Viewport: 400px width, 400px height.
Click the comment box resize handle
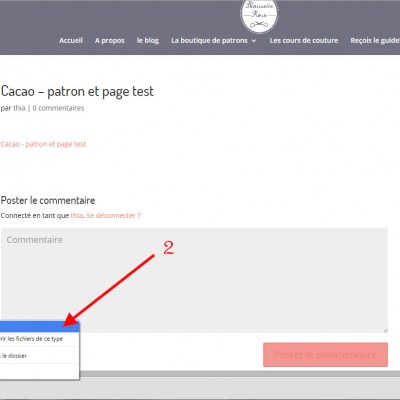pos(385,330)
